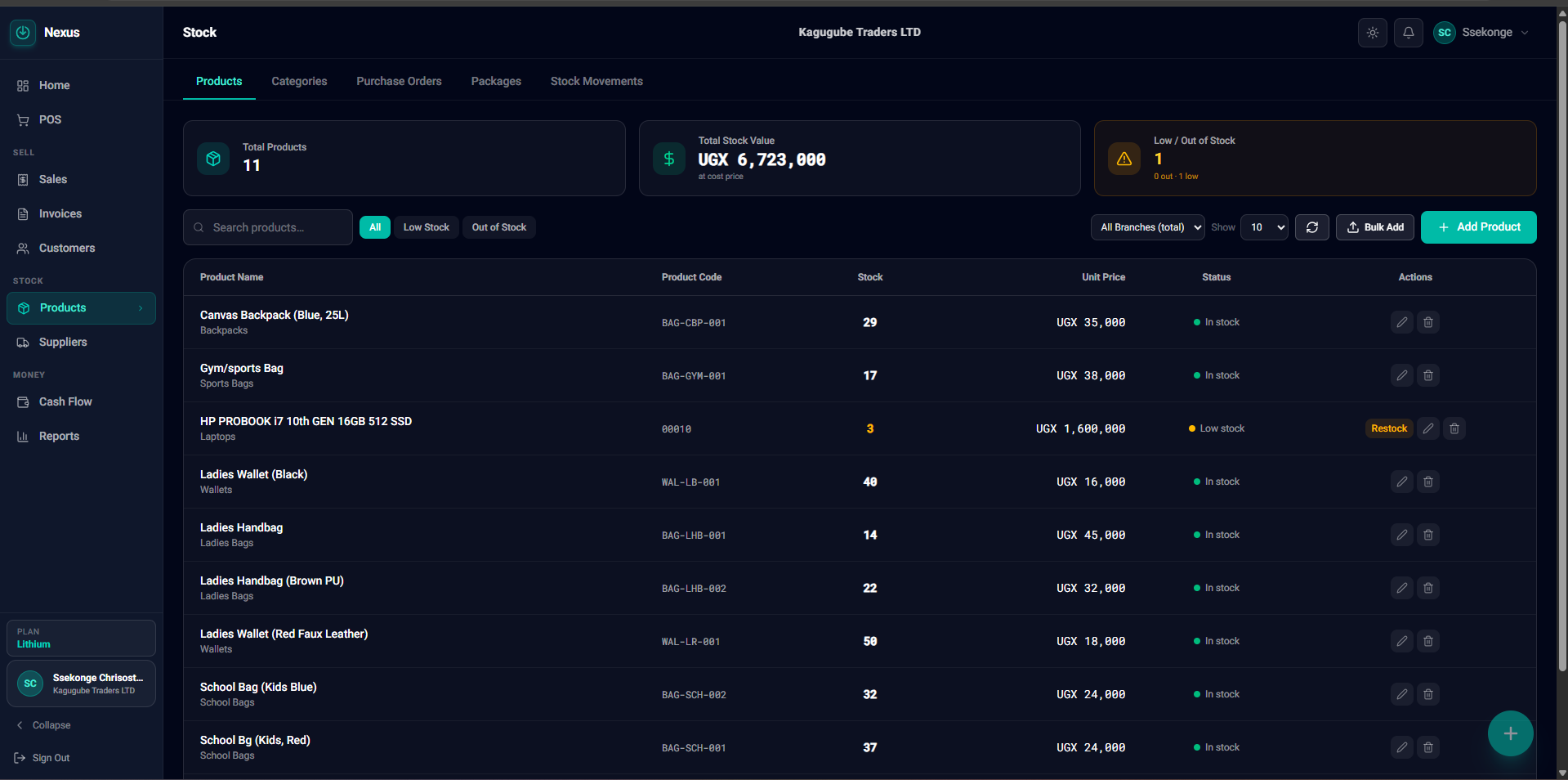Edit the Gym/sports Bag product
This screenshot has width=1568, height=780.
point(1401,375)
